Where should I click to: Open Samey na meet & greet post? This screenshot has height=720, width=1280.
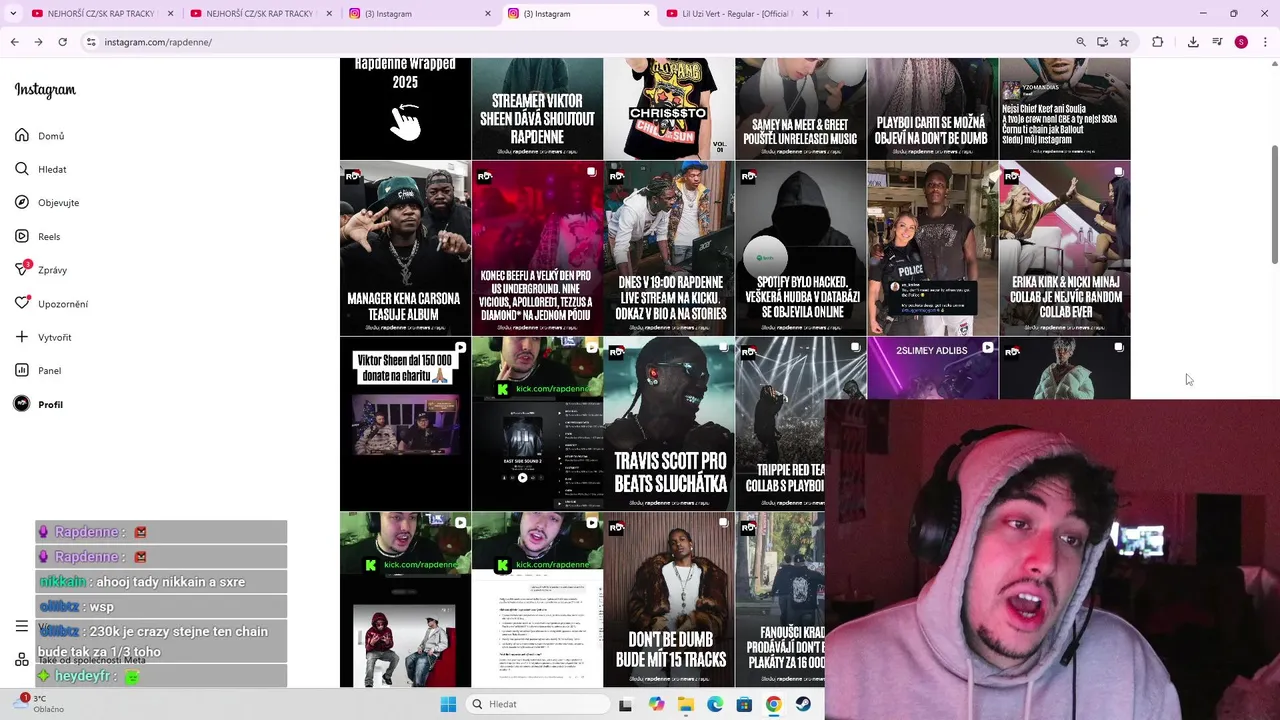pyautogui.click(x=800, y=109)
